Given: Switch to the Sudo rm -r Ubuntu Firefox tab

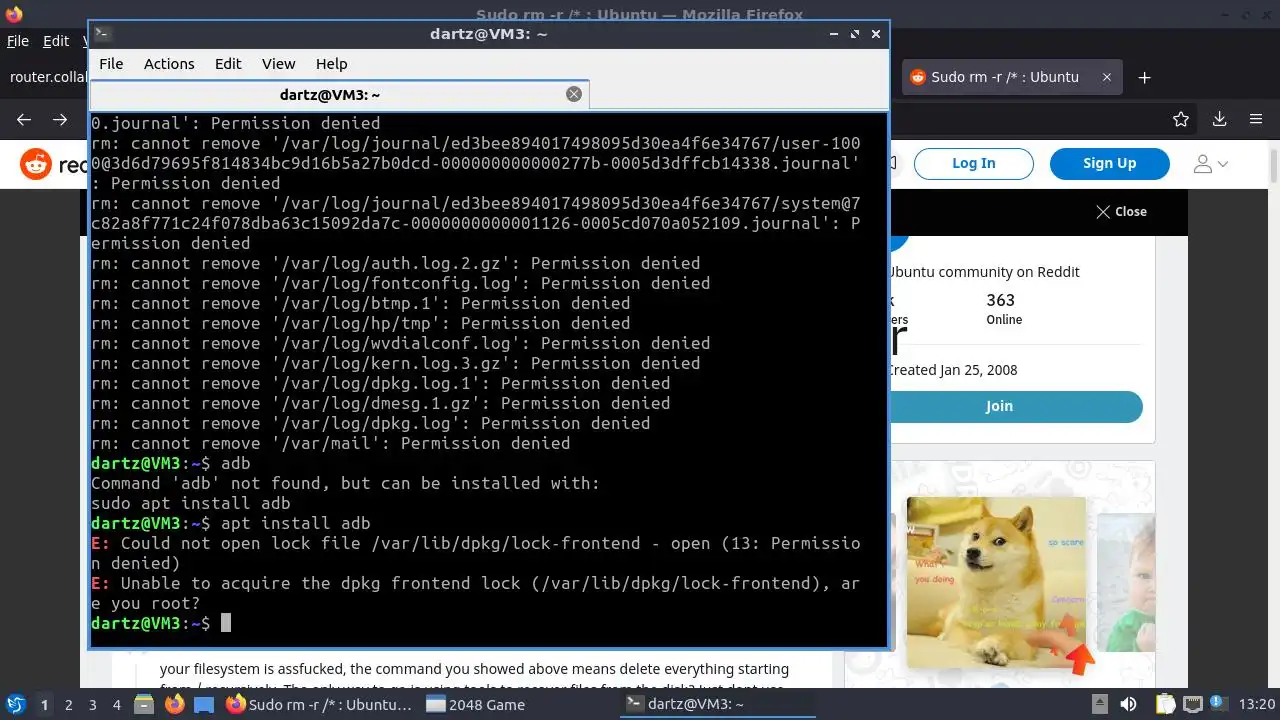Looking at the screenshot, I should pos(1010,77).
